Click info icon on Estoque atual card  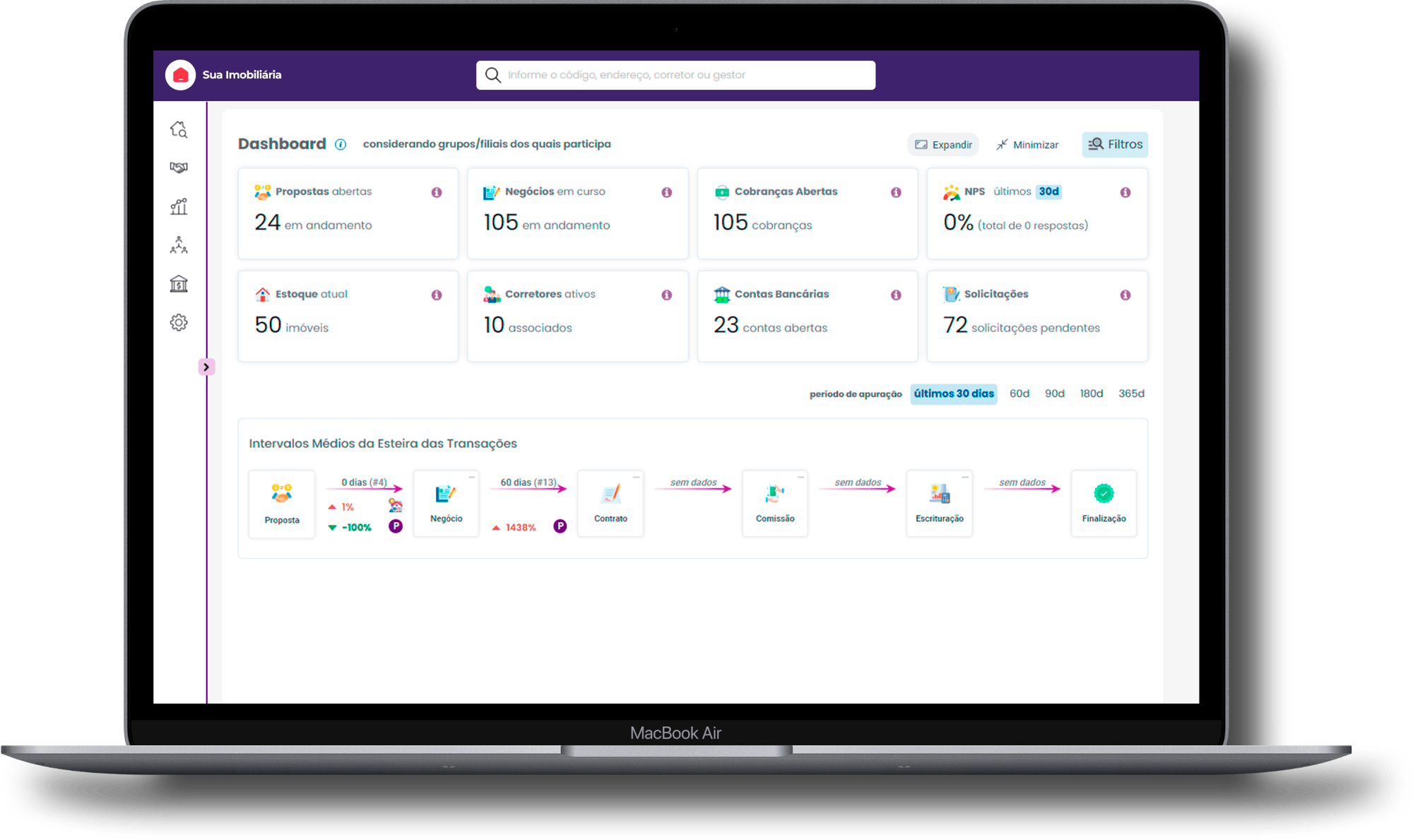[437, 295]
